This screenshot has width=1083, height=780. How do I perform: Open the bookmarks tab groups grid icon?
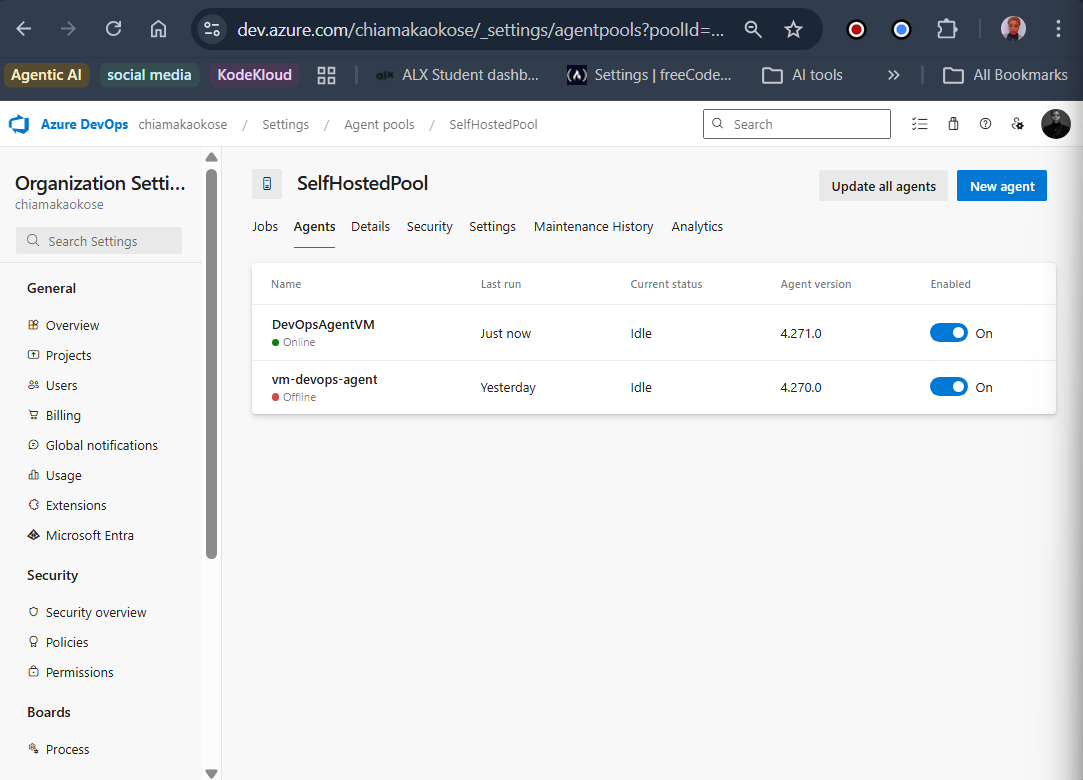tap(326, 75)
